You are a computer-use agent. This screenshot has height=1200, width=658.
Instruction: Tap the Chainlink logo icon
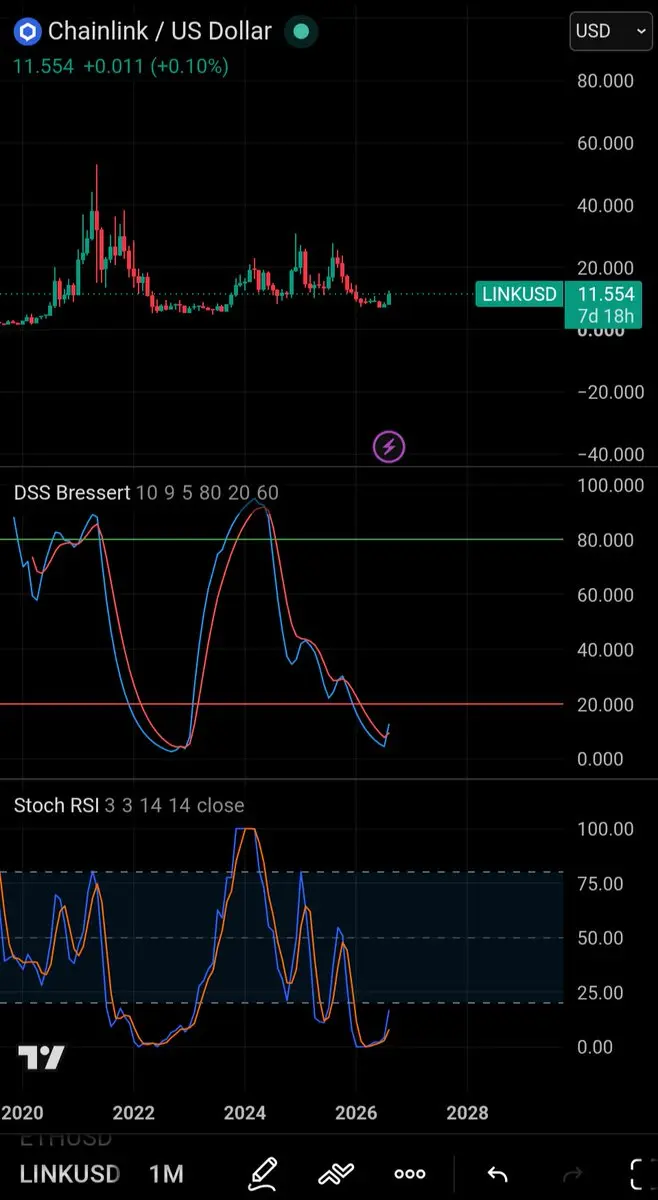(x=27, y=31)
